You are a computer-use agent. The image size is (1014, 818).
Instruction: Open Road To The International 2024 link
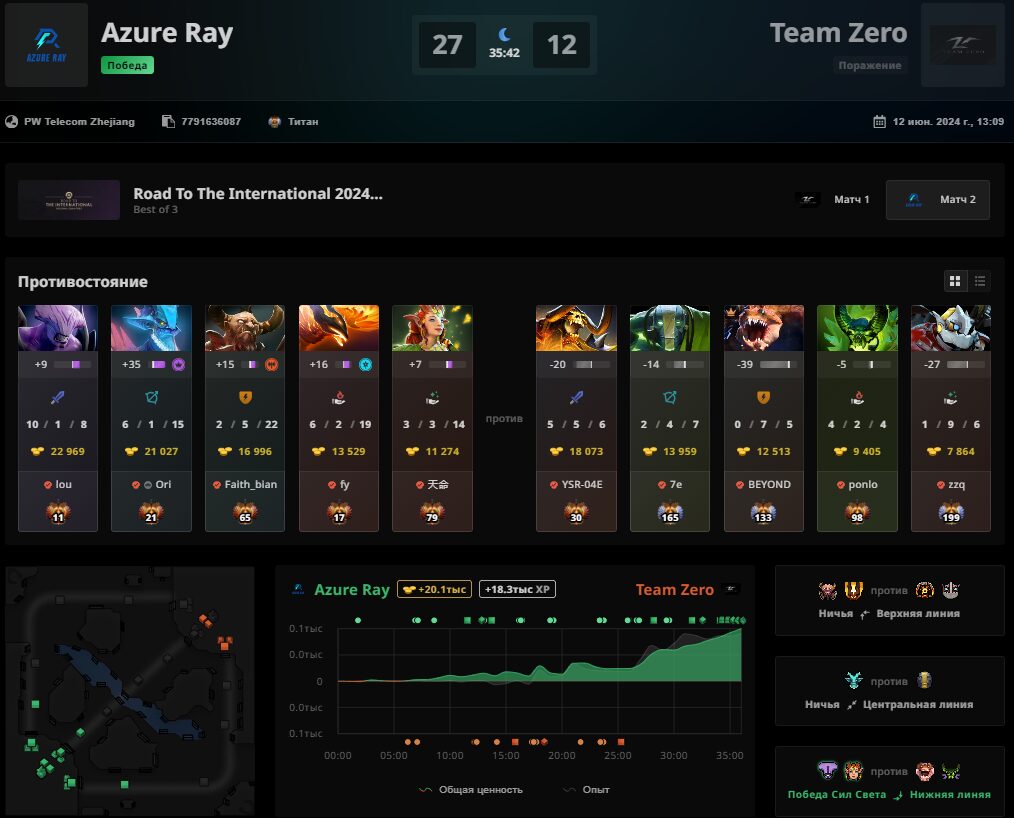click(x=258, y=193)
